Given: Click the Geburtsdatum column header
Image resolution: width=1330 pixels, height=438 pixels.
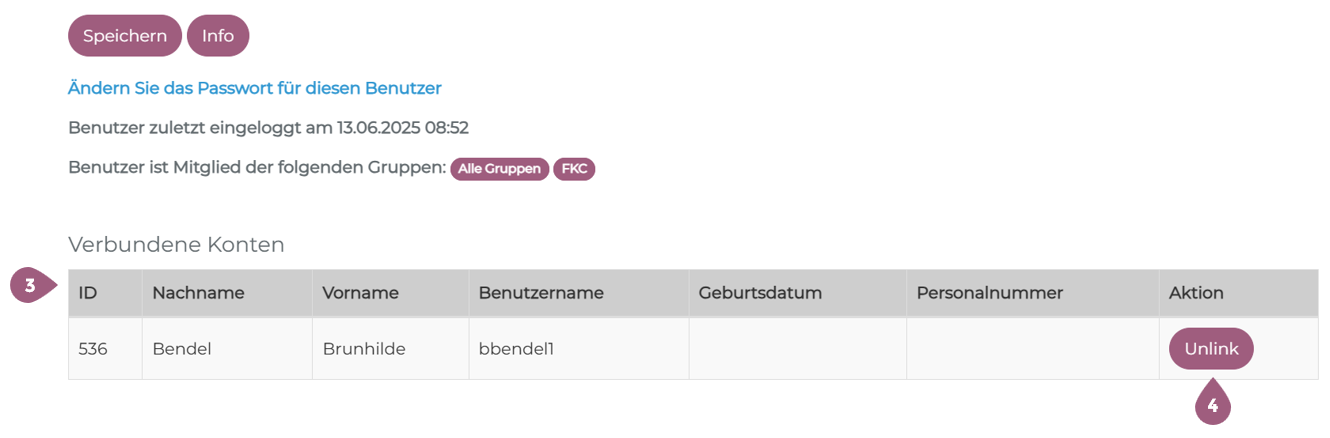Looking at the screenshot, I should [x=760, y=293].
